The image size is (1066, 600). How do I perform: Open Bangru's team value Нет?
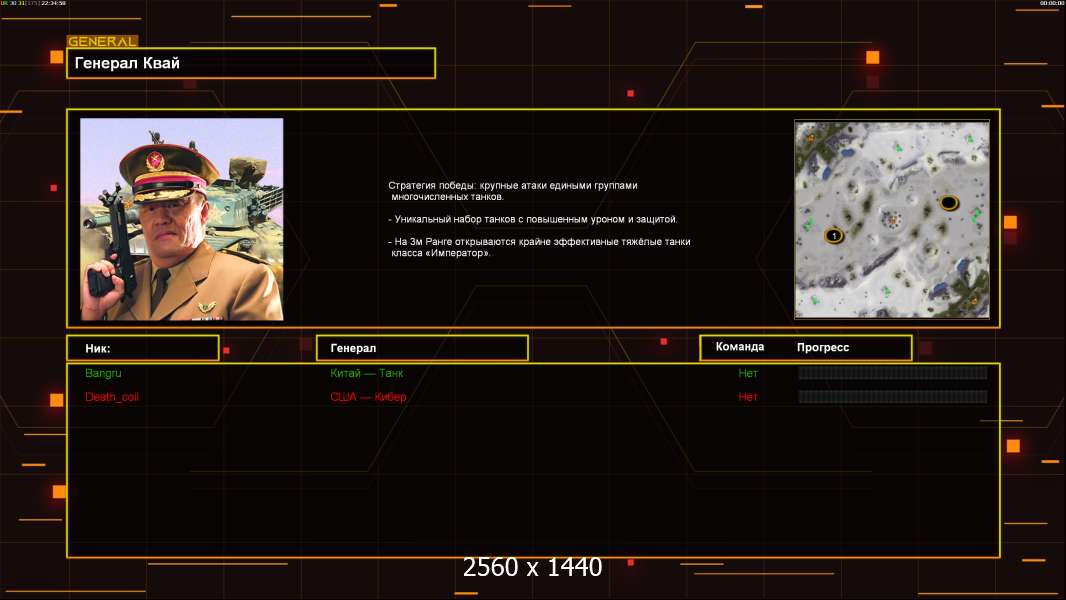click(x=748, y=373)
